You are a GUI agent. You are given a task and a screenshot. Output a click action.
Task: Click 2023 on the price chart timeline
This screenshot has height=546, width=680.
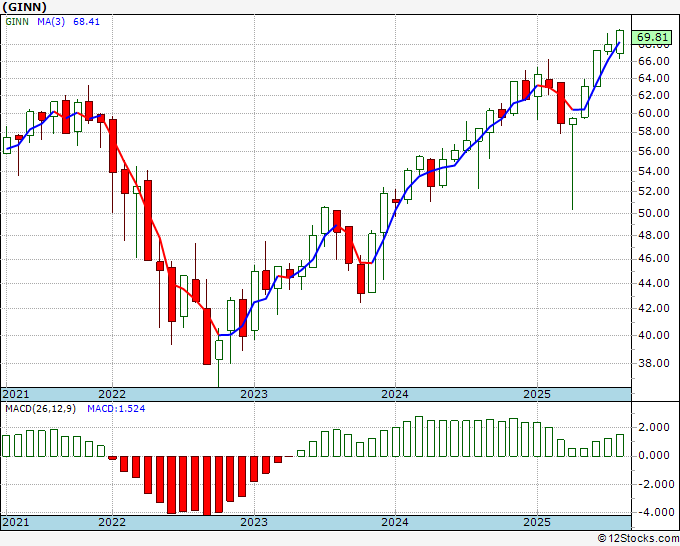pos(254,394)
